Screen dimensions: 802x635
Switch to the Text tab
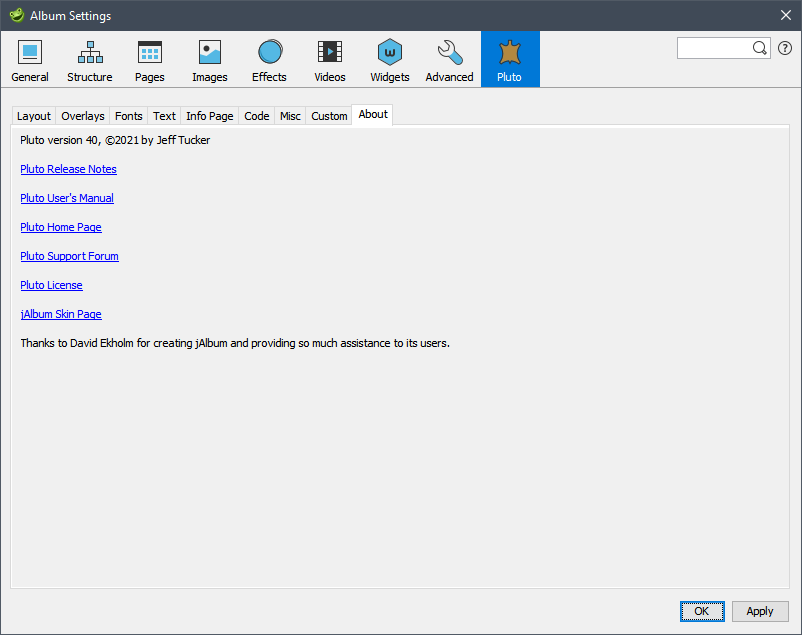pyautogui.click(x=164, y=116)
